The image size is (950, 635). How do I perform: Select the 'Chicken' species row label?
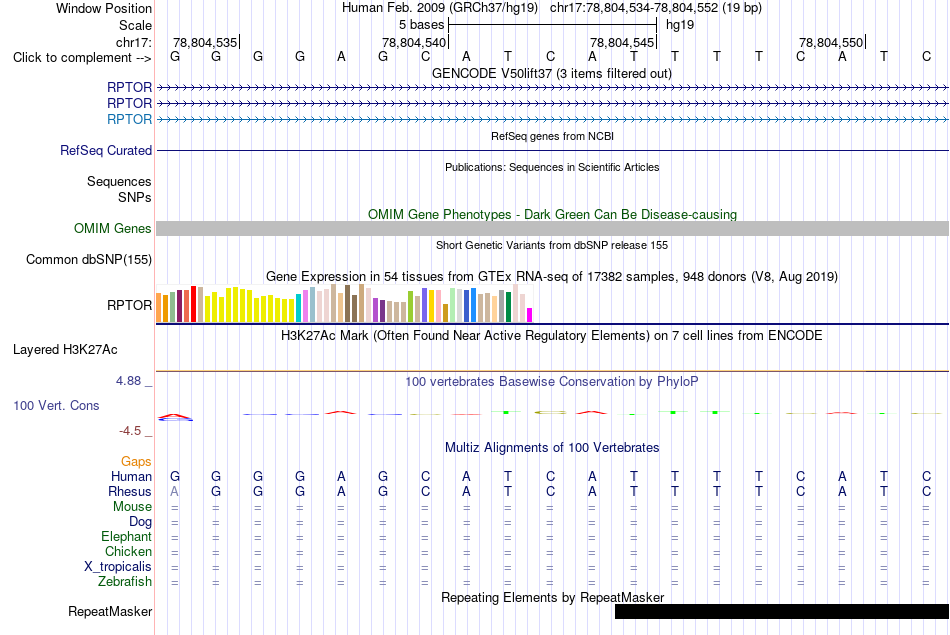tap(128, 551)
